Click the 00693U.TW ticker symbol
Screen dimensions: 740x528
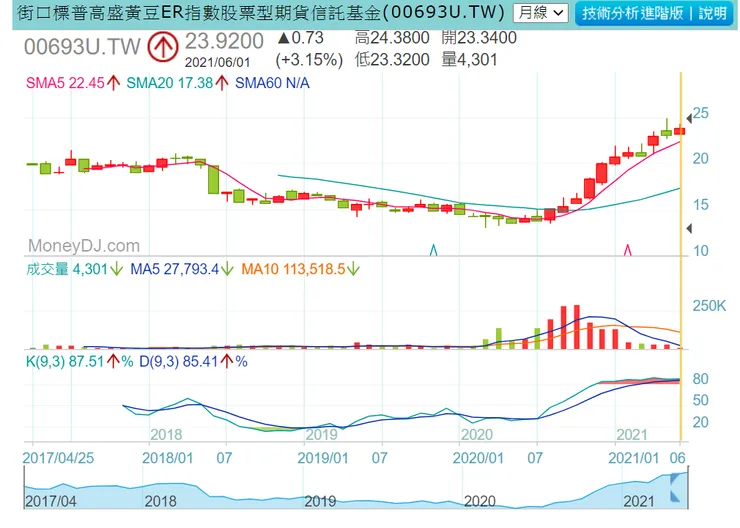point(82,47)
